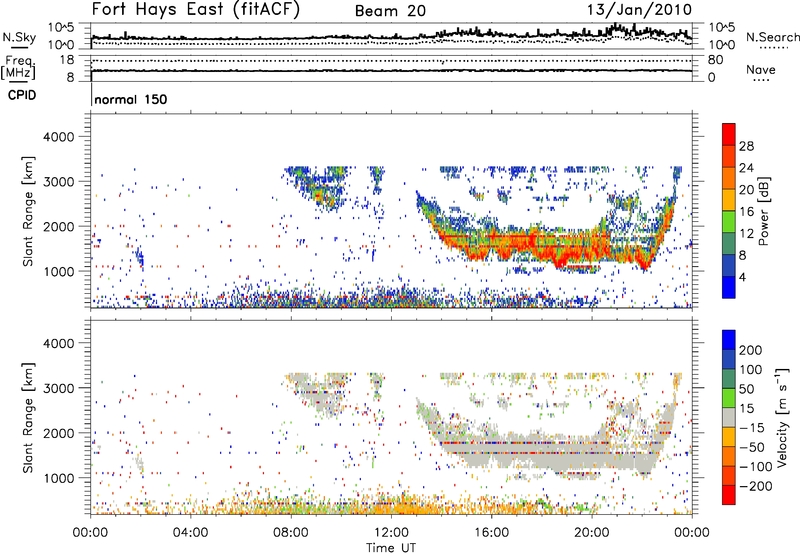Click the '1000' tick on power panel
This screenshot has width=800, height=554.
coord(58,271)
